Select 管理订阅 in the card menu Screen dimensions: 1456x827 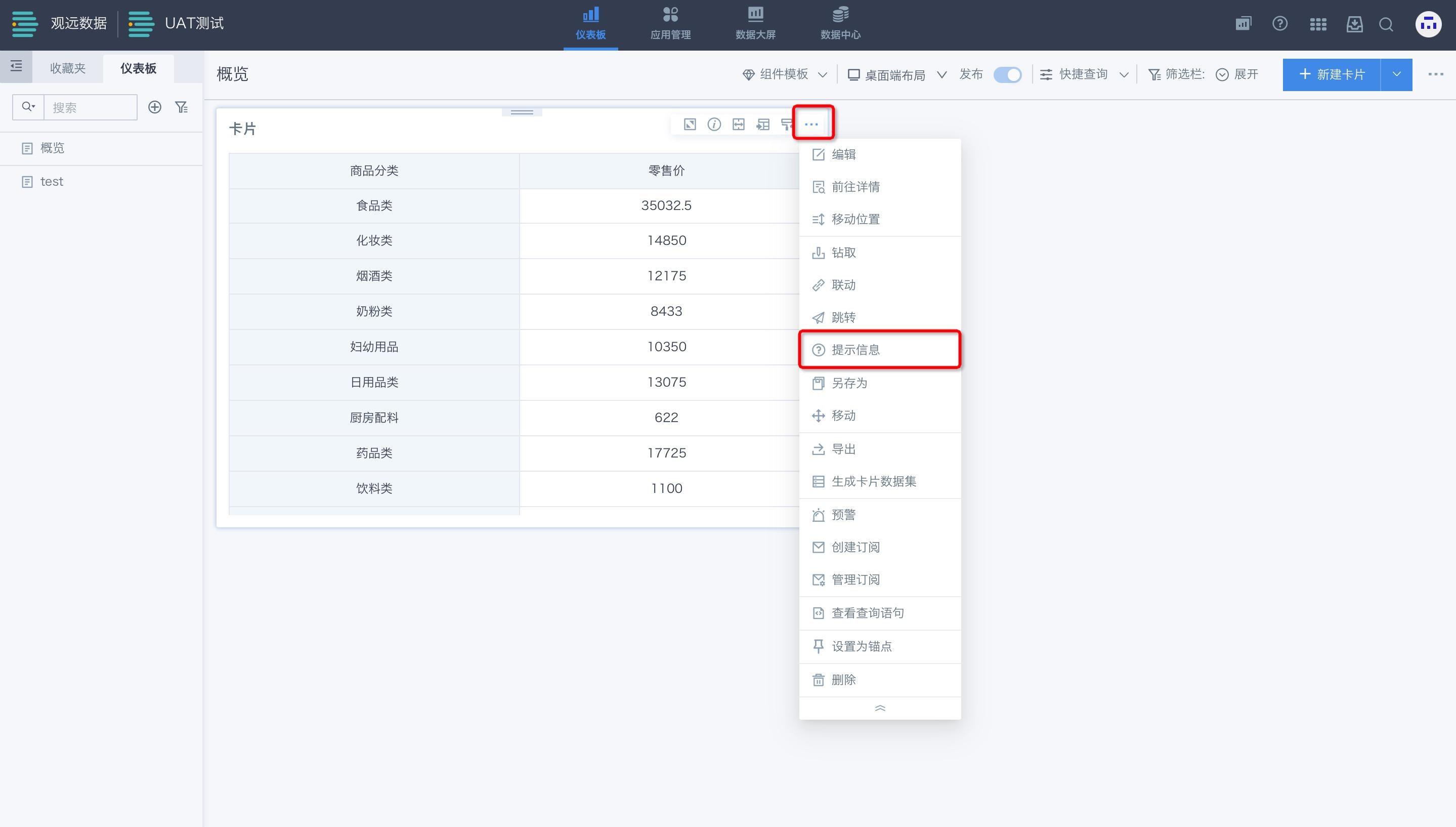(880, 580)
